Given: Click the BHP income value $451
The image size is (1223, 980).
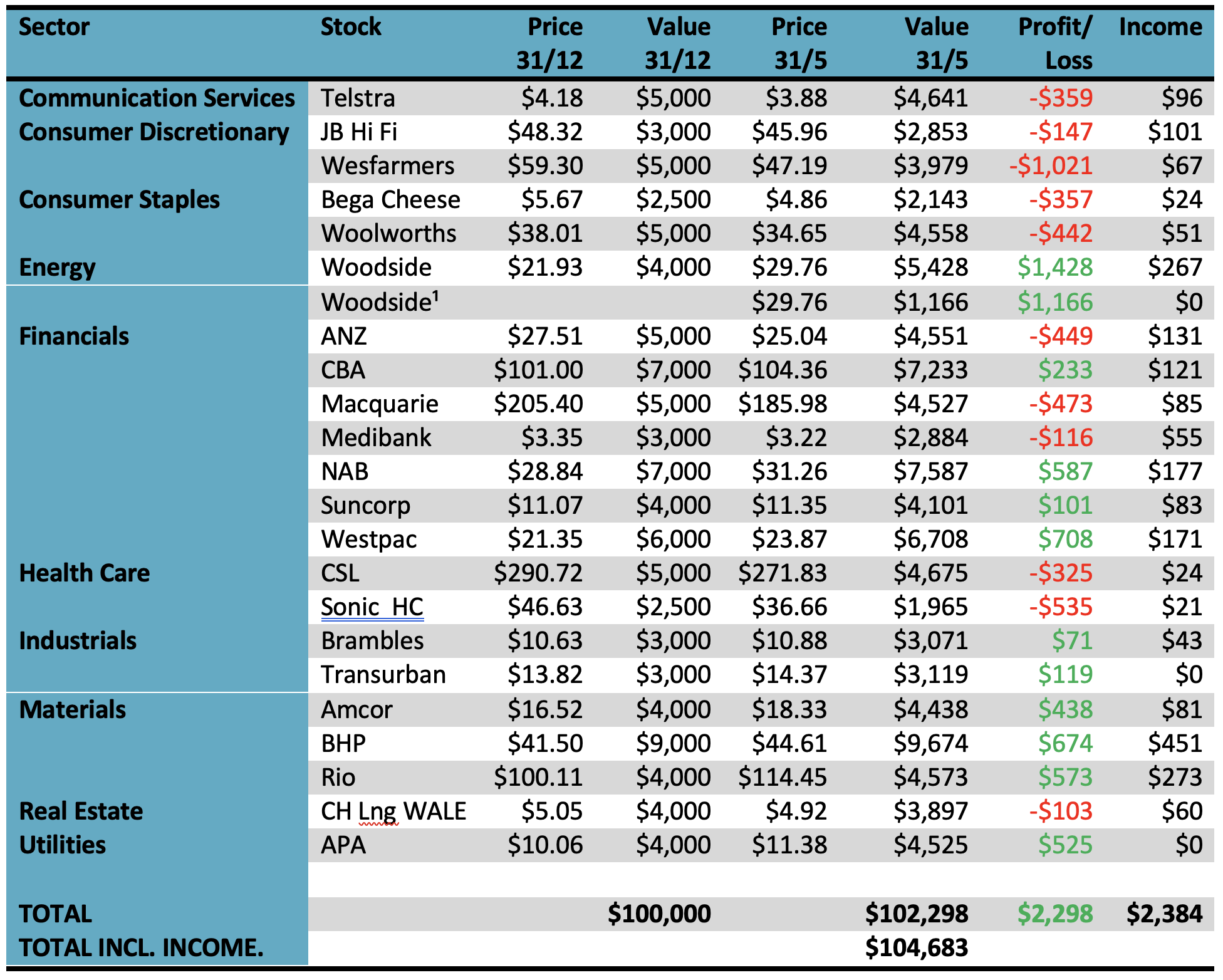Looking at the screenshot, I should click(1175, 744).
